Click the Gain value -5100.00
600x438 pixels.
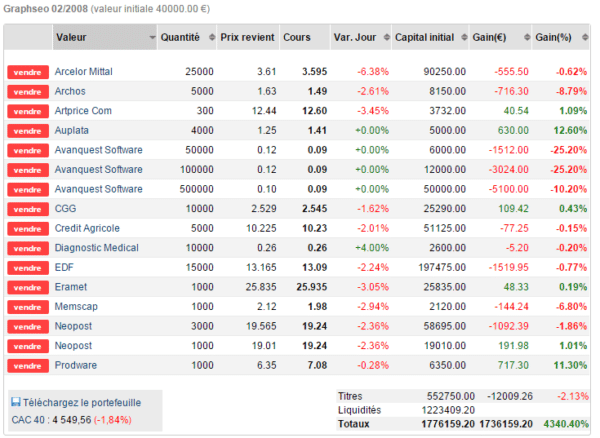click(x=509, y=189)
